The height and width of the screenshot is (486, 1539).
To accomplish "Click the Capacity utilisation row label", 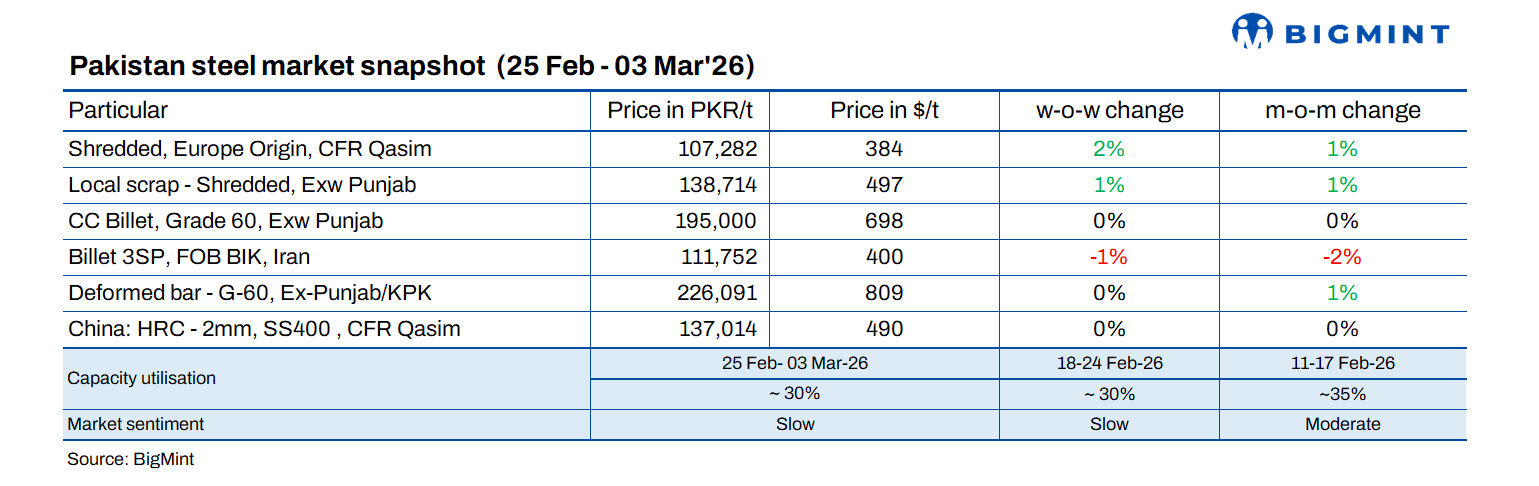I will (x=141, y=378).
